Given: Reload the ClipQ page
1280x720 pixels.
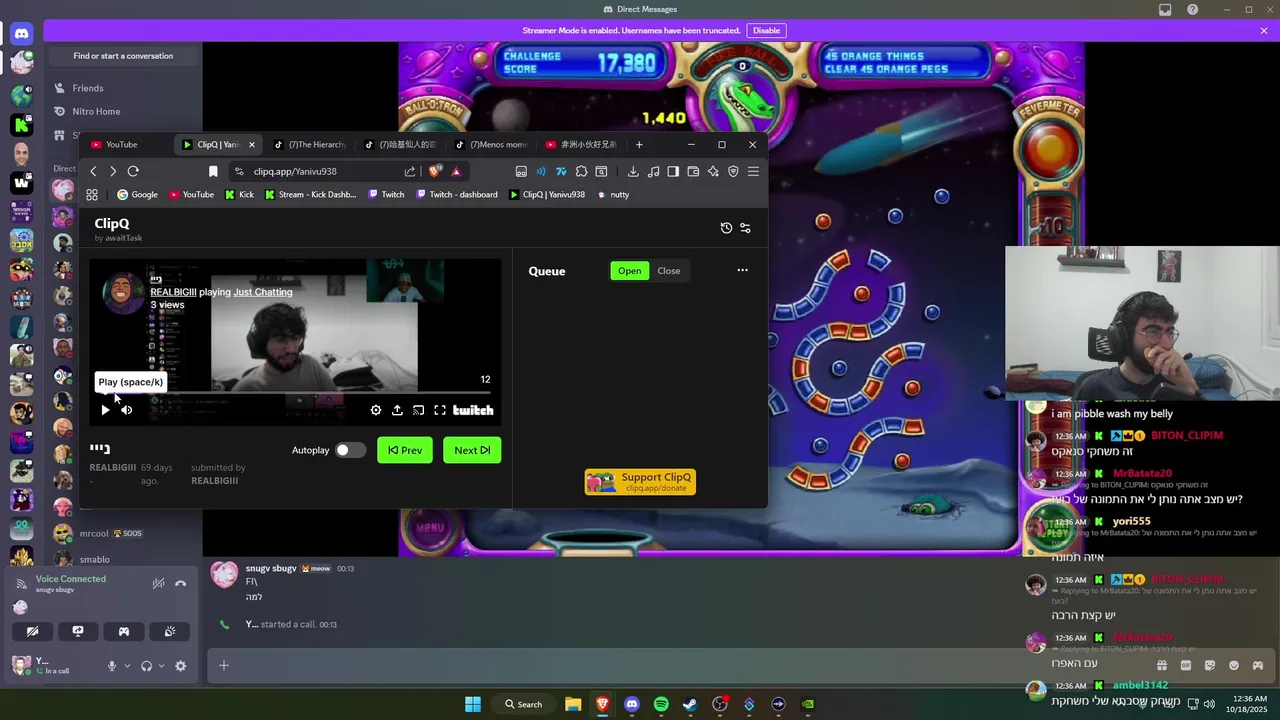Looking at the screenshot, I should click(x=133, y=171).
